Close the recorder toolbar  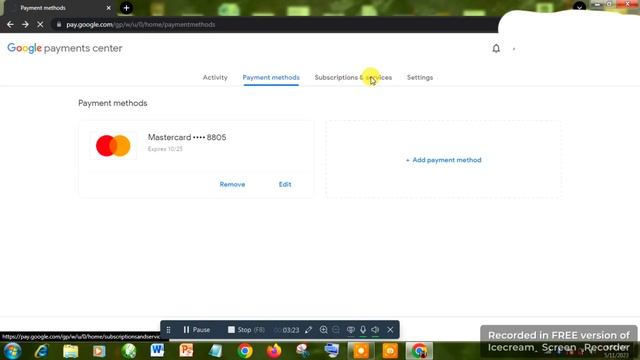(390, 330)
